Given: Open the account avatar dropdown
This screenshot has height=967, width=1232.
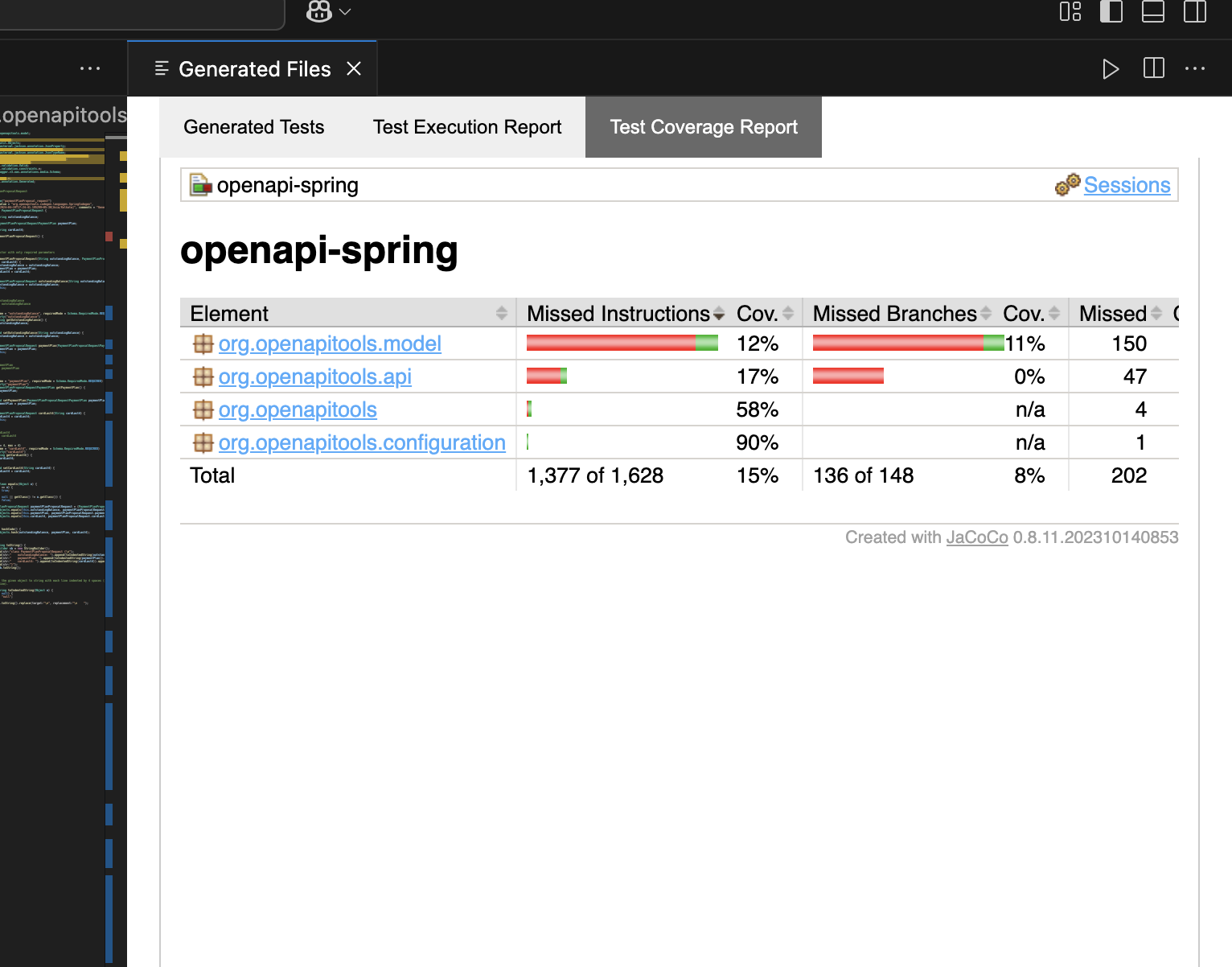Looking at the screenshot, I should click(327, 12).
